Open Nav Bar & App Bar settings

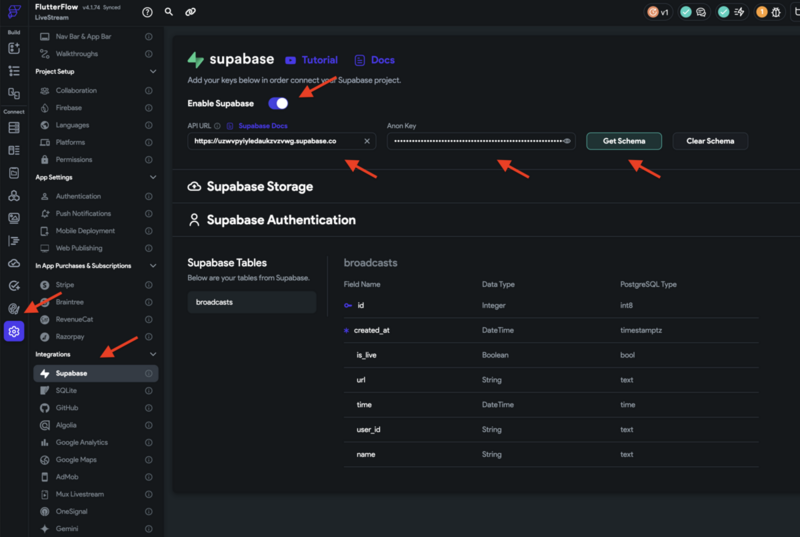(96, 37)
